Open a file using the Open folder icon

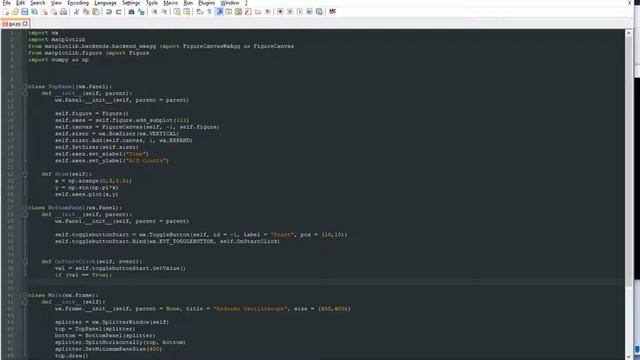tap(15, 12)
